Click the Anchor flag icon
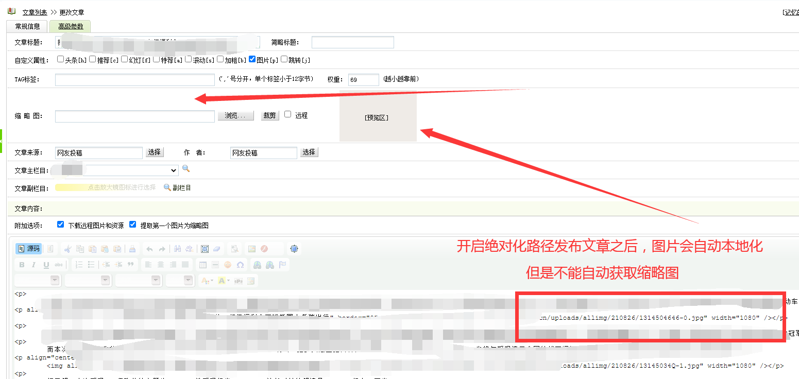Image resolution: width=799 pixels, height=379 pixels. [283, 264]
